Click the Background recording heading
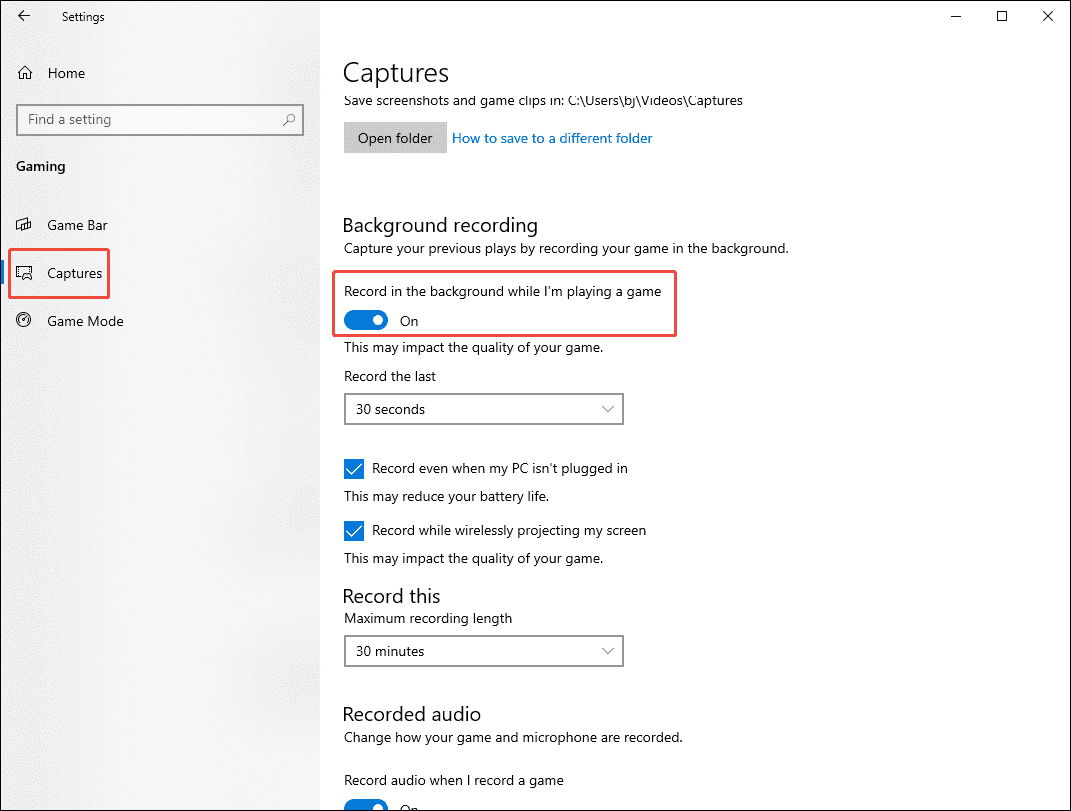 coord(440,225)
